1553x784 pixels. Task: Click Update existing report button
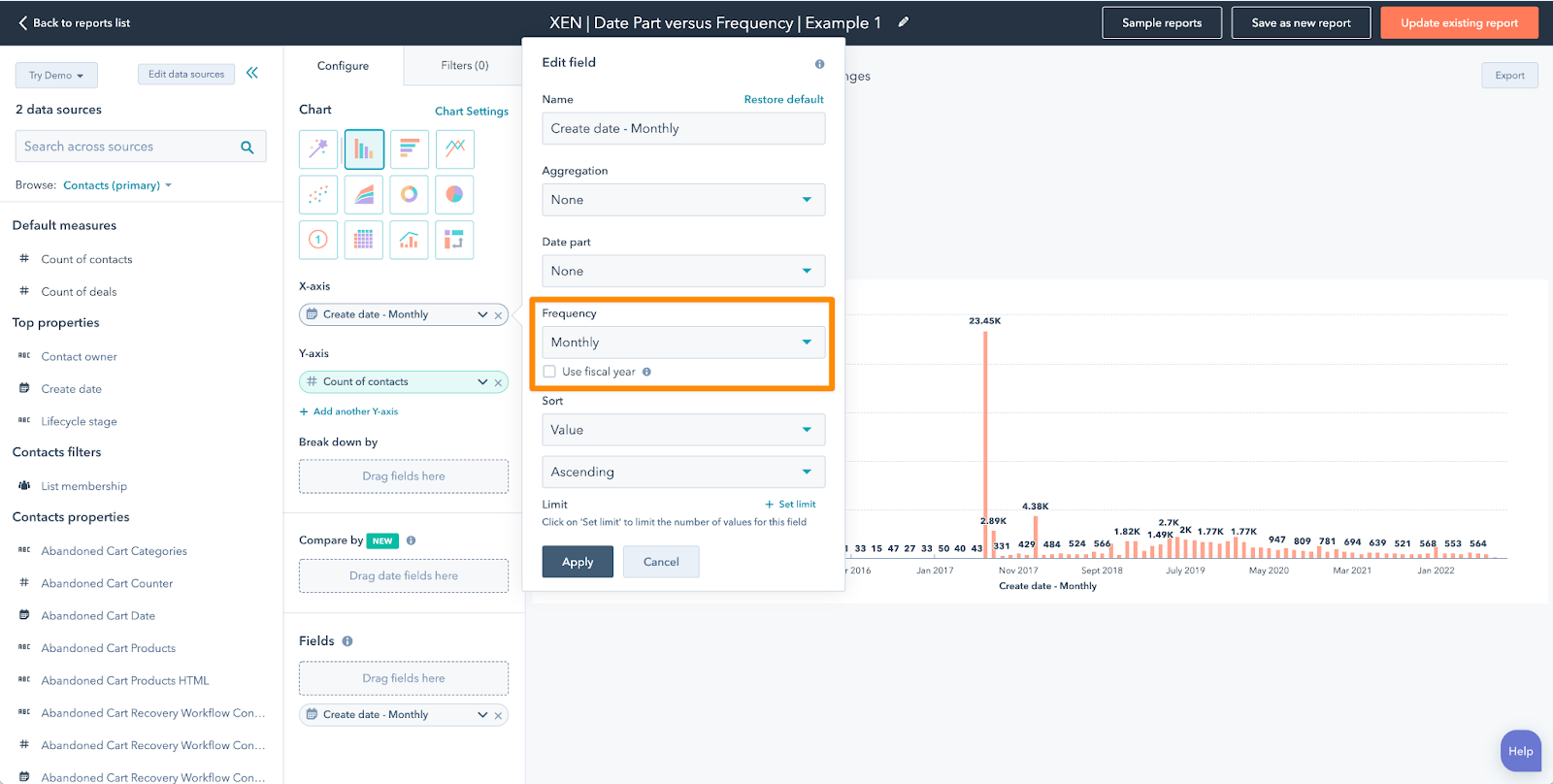tap(1458, 23)
